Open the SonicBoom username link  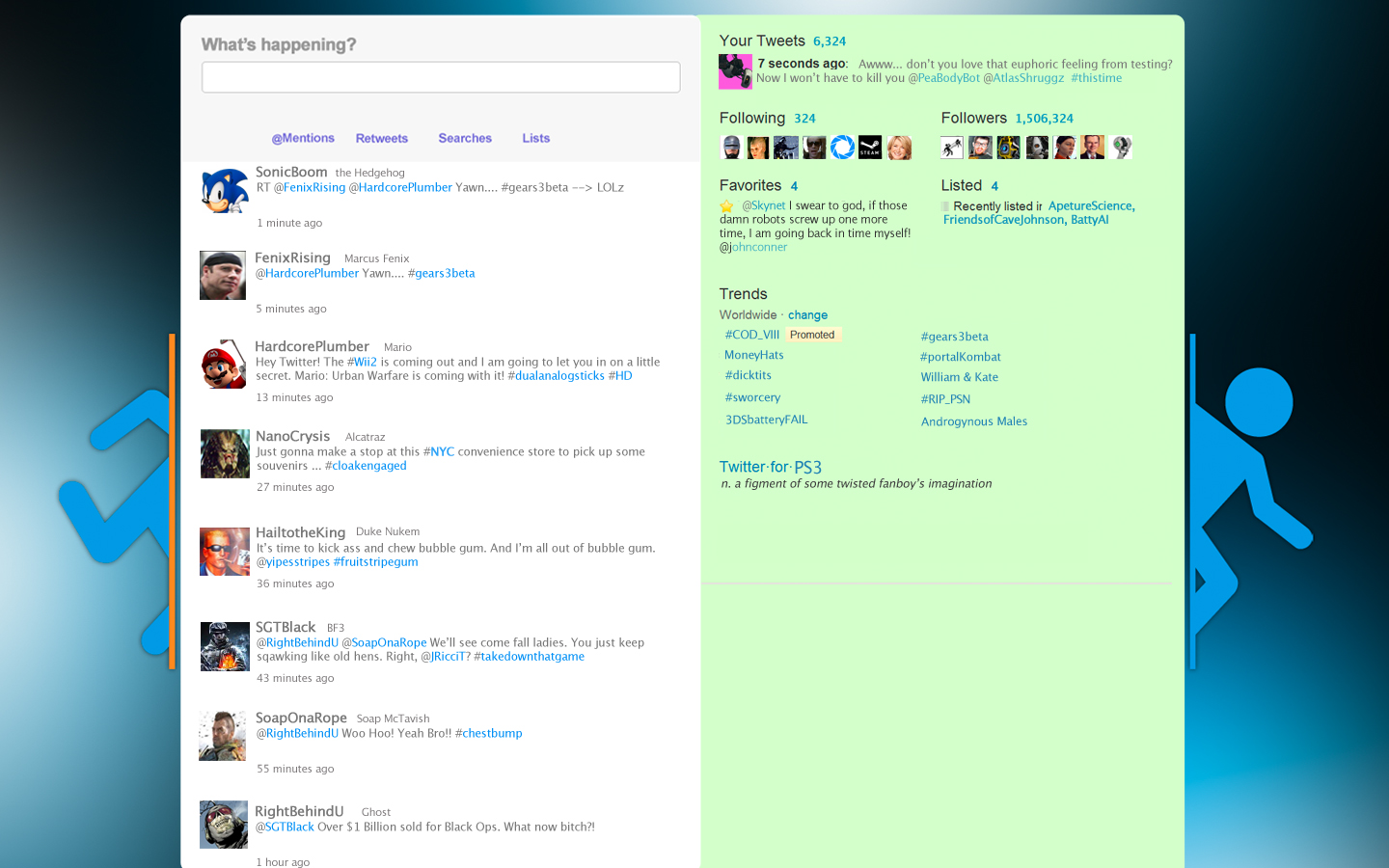tap(291, 172)
